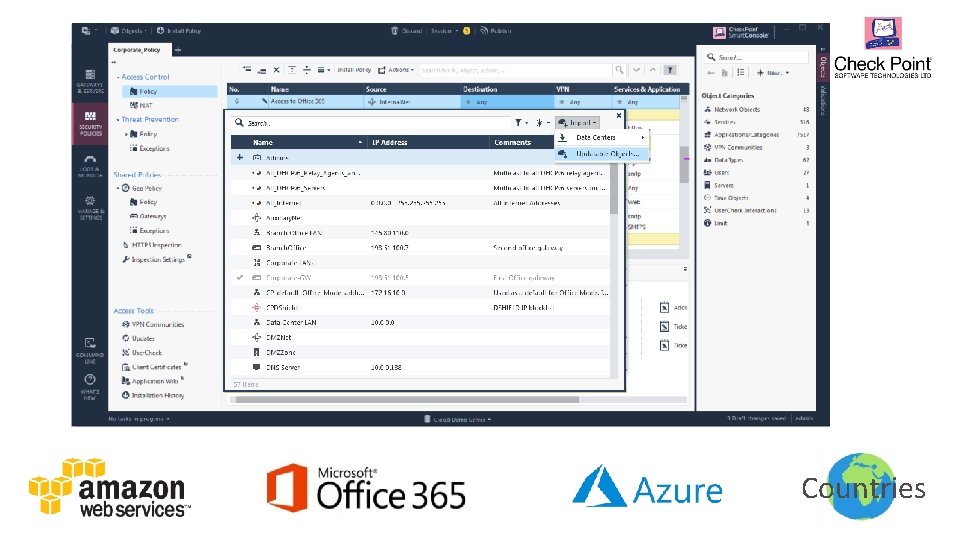The width and height of the screenshot is (960, 540).
Task: Open the Command Line sidebar icon
Action: tap(90, 351)
